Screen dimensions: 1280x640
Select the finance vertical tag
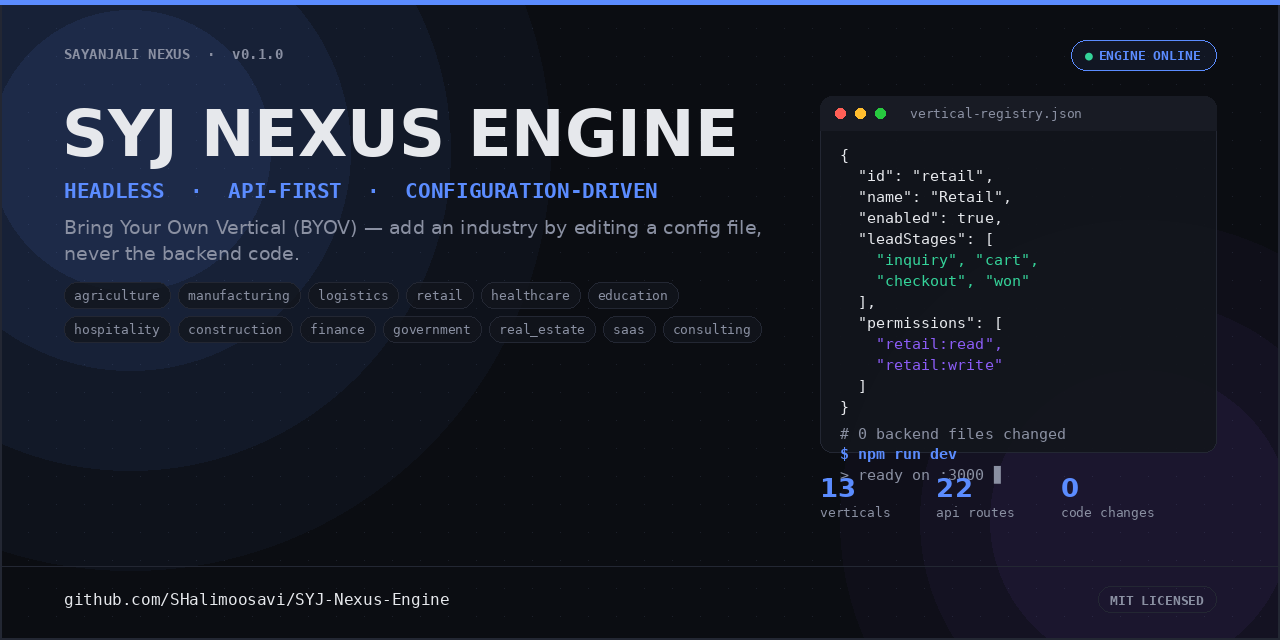[338, 330]
